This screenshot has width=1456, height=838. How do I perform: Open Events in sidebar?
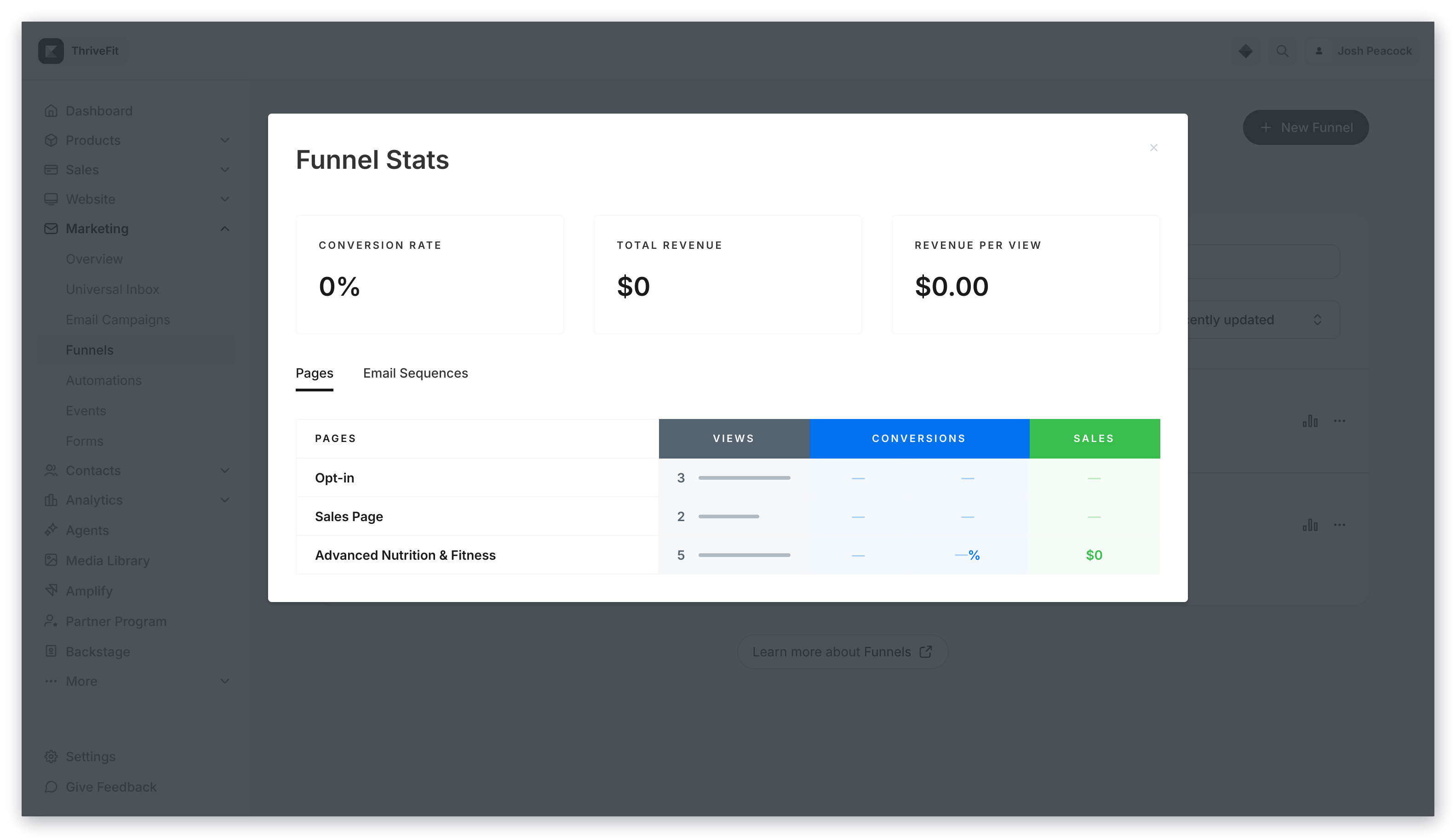[86, 410]
